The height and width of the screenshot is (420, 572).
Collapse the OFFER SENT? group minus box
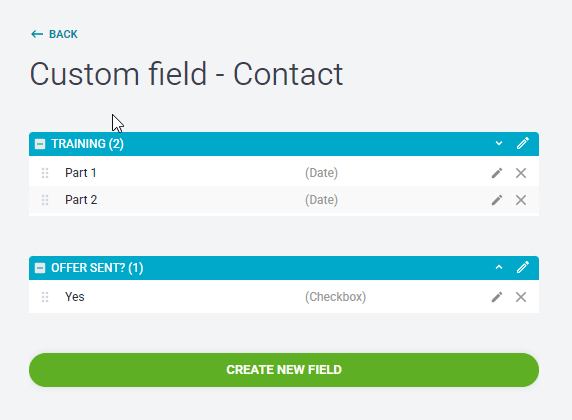click(x=40, y=268)
